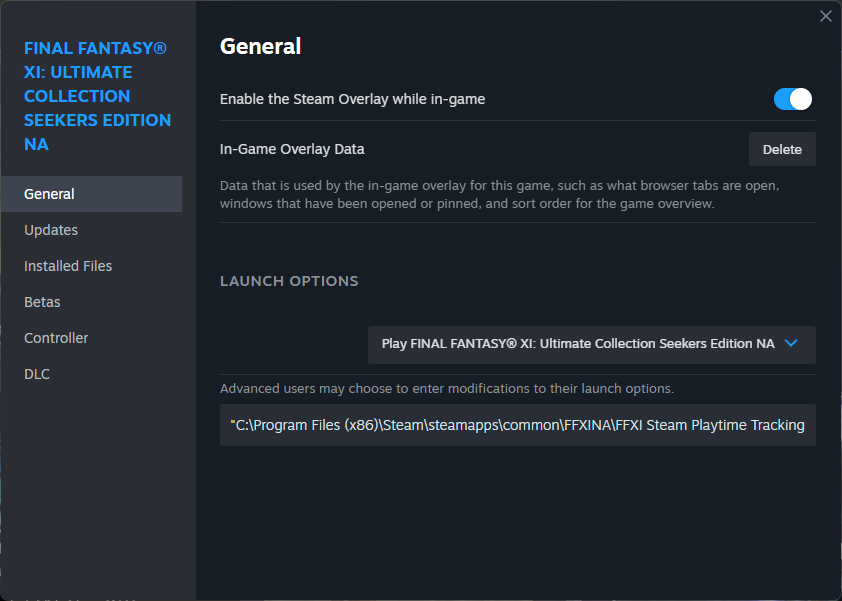Click the "In-Game Overlay Data" label
The image size is (842, 601).
[292, 149]
